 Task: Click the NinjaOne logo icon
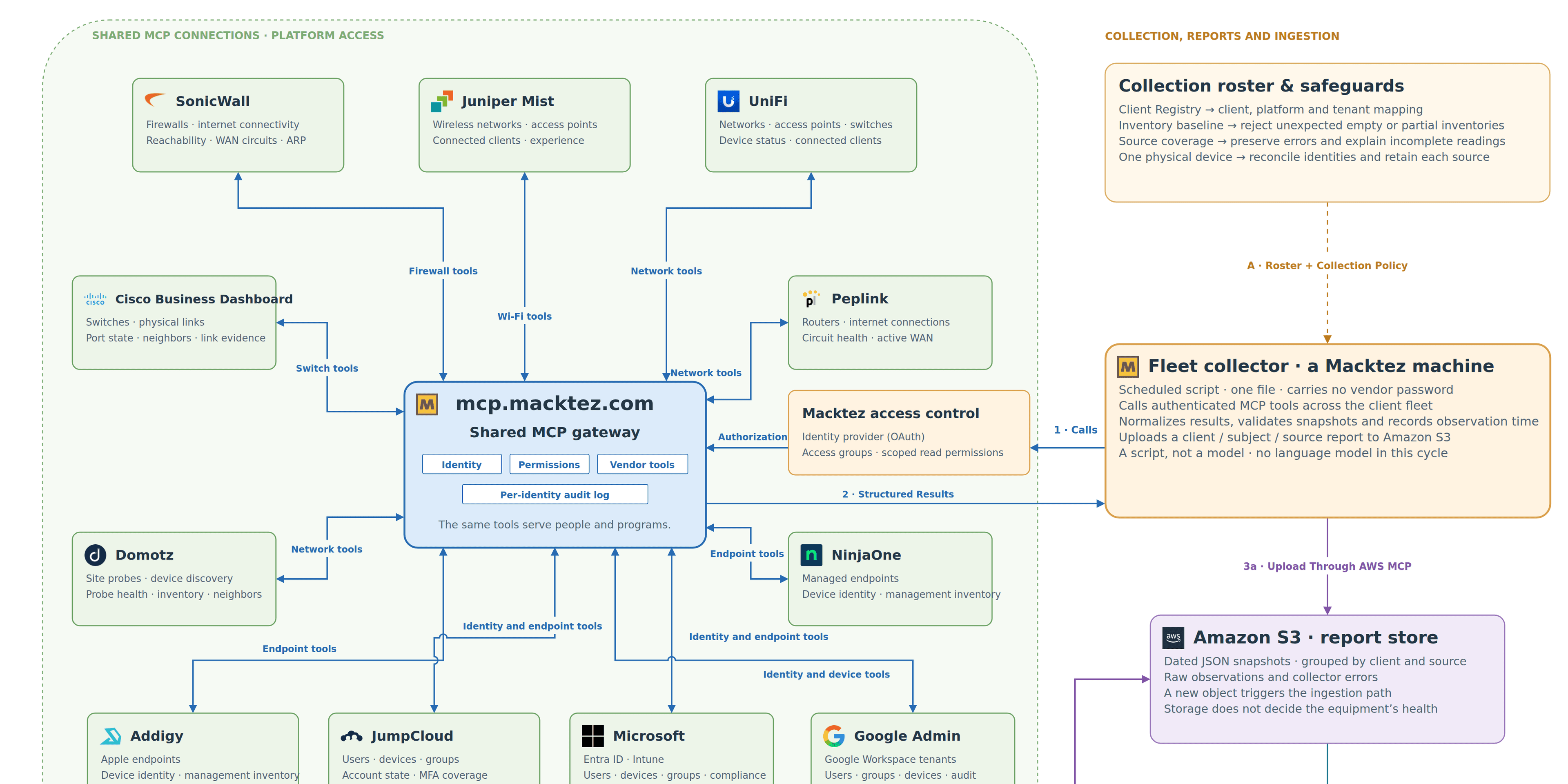811,555
